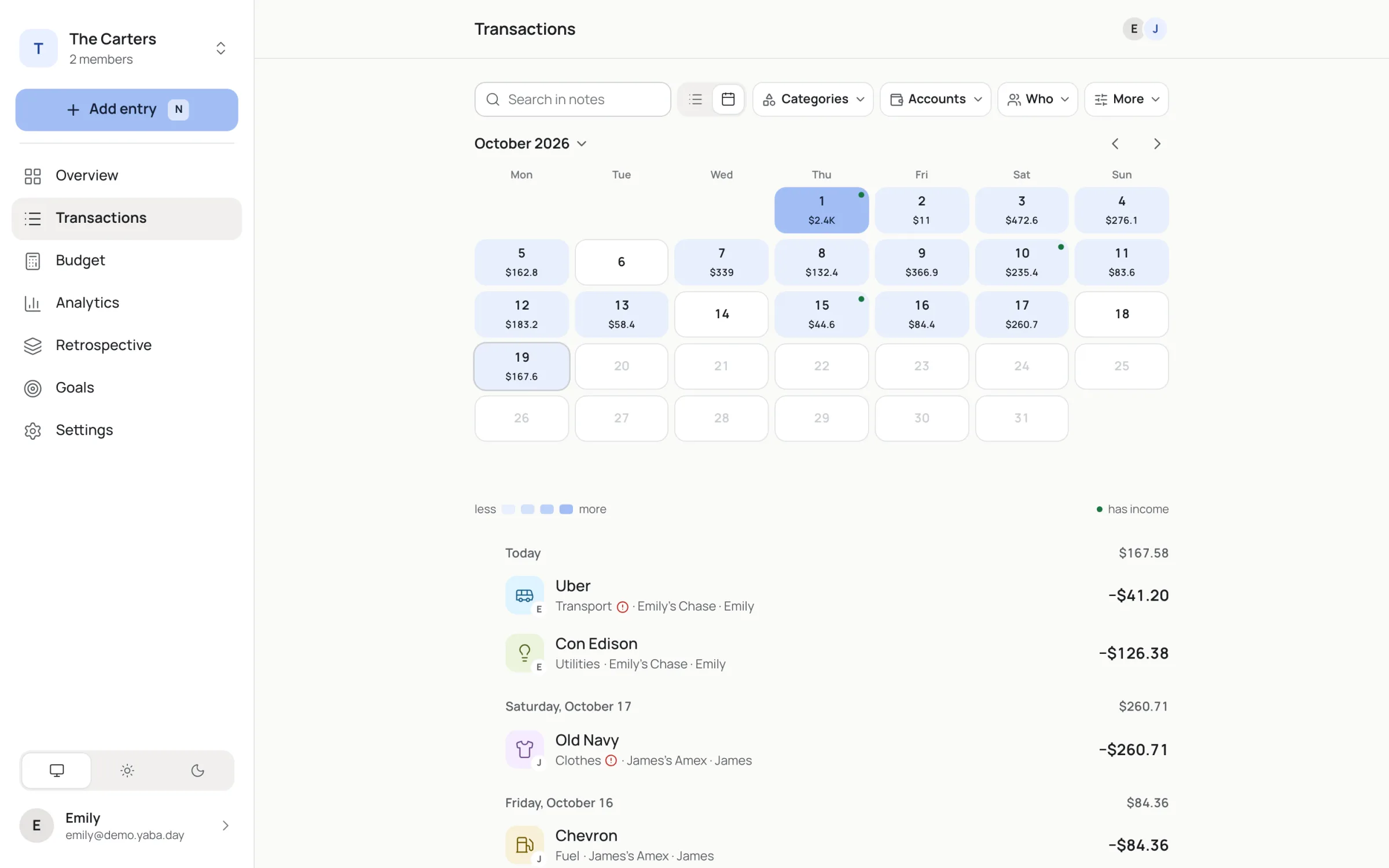The height and width of the screenshot is (868, 1389).
Task: Go to next month arrow
Action: pyautogui.click(x=1157, y=144)
